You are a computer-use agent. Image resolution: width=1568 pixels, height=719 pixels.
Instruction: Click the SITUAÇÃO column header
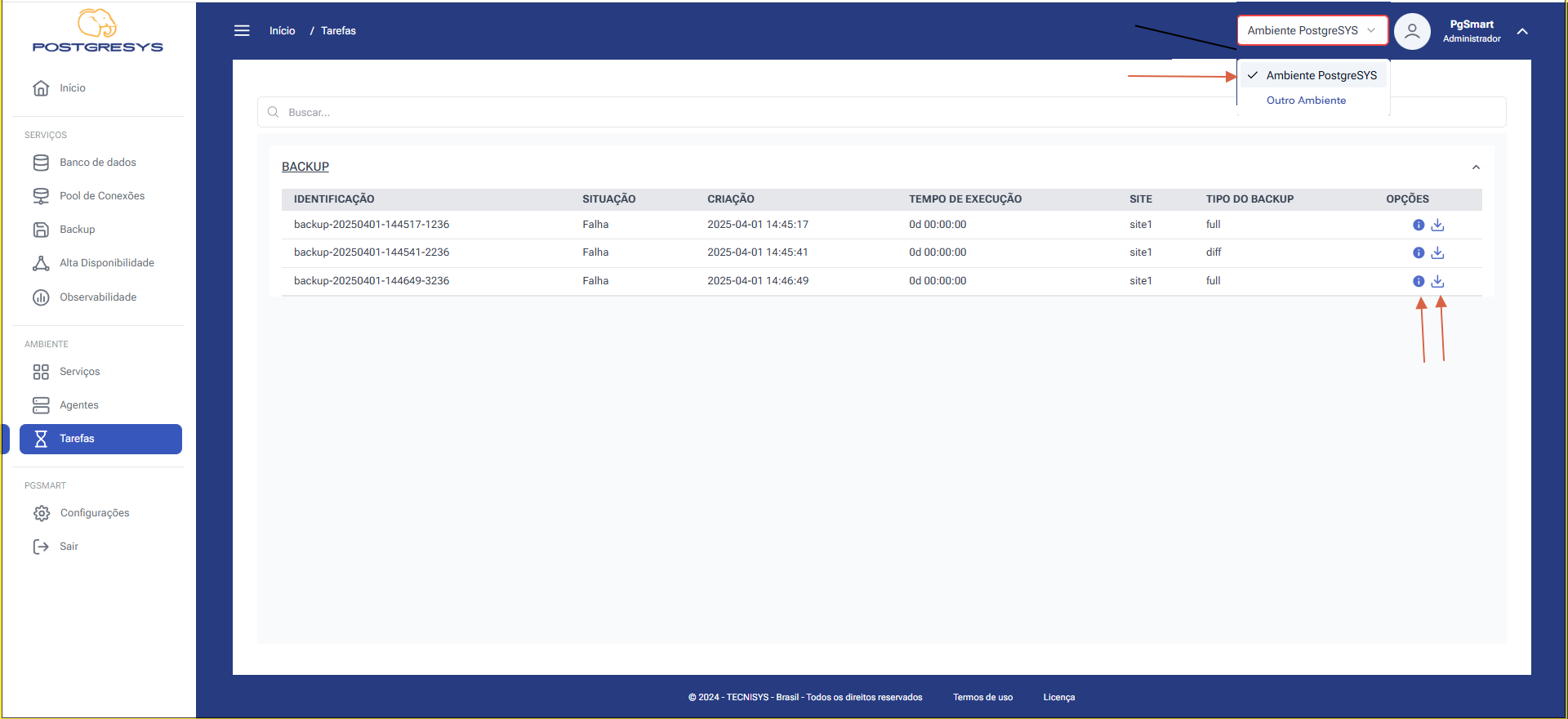tap(609, 199)
